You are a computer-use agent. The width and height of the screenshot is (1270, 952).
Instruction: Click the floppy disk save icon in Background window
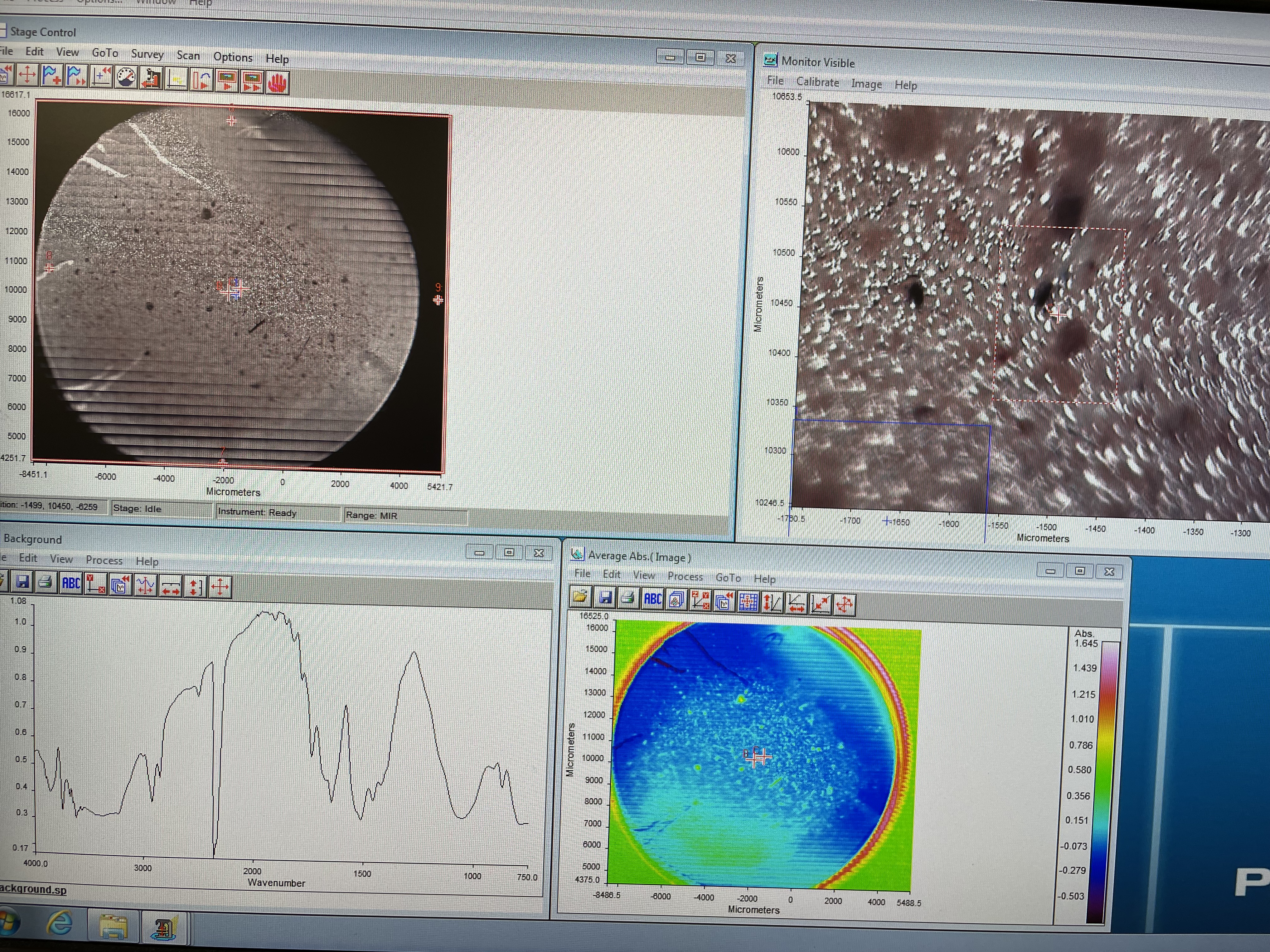pyautogui.click(x=22, y=582)
